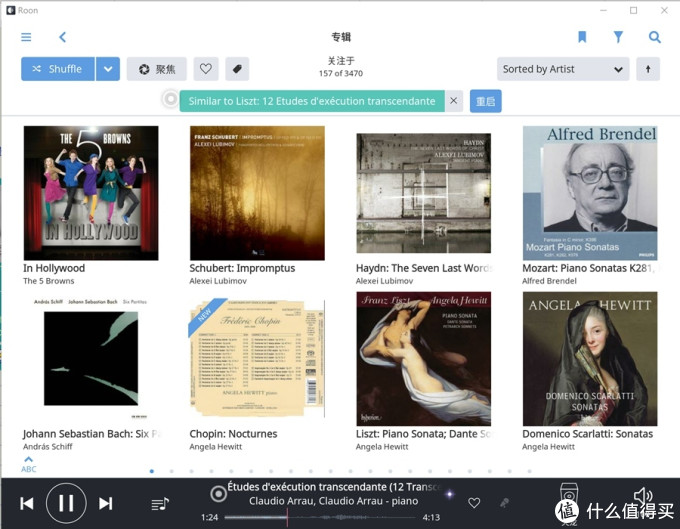Expand the Shuffle options dropdown arrow
This screenshot has height=529, width=680.
[108, 69]
